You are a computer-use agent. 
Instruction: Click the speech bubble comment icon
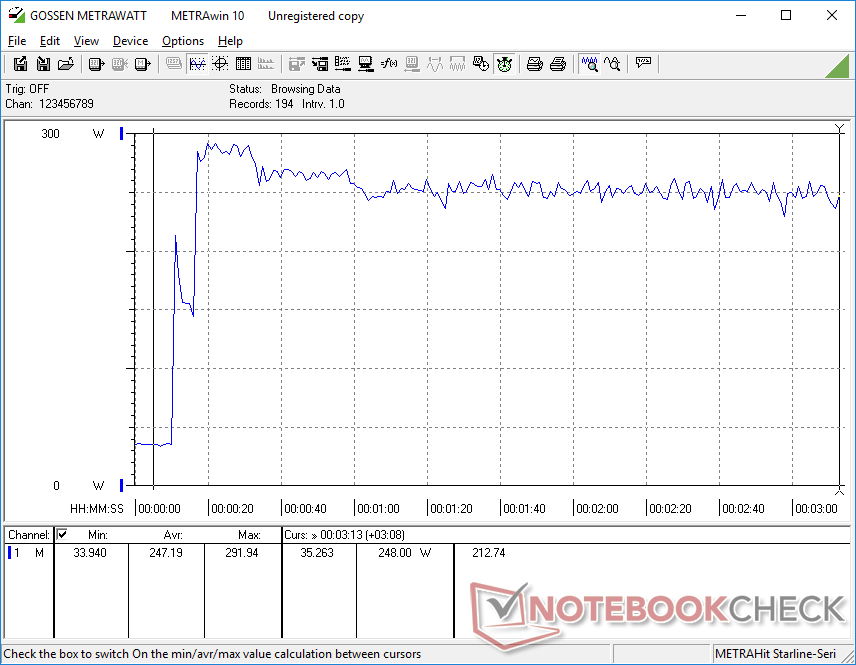643,63
